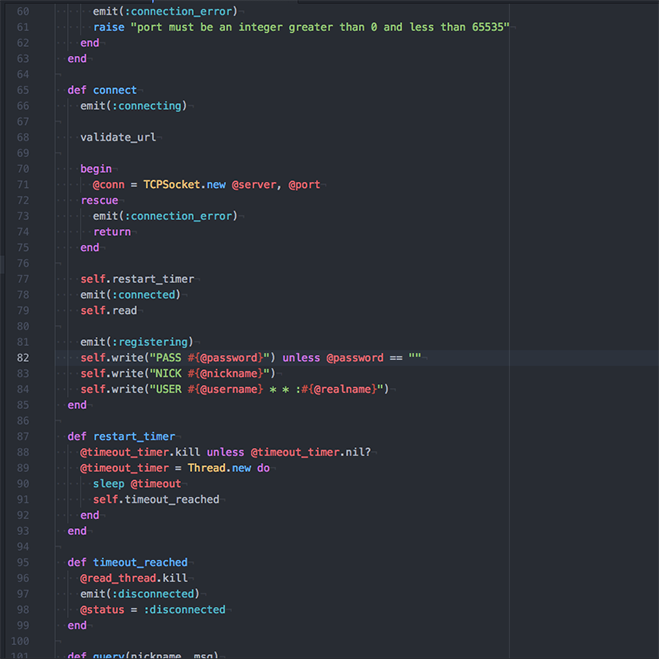Click the 'end' keyword on line 99
This screenshot has height=659, width=659.
click(x=77, y=625)
